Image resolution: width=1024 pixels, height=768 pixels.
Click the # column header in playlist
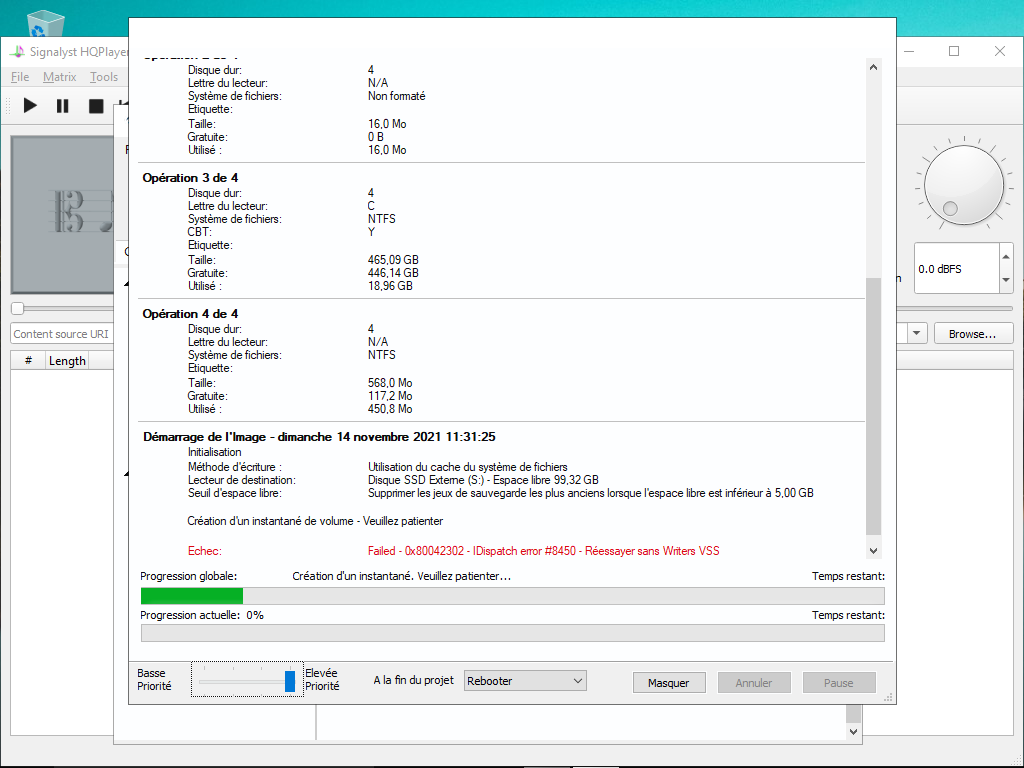[28, 360]
